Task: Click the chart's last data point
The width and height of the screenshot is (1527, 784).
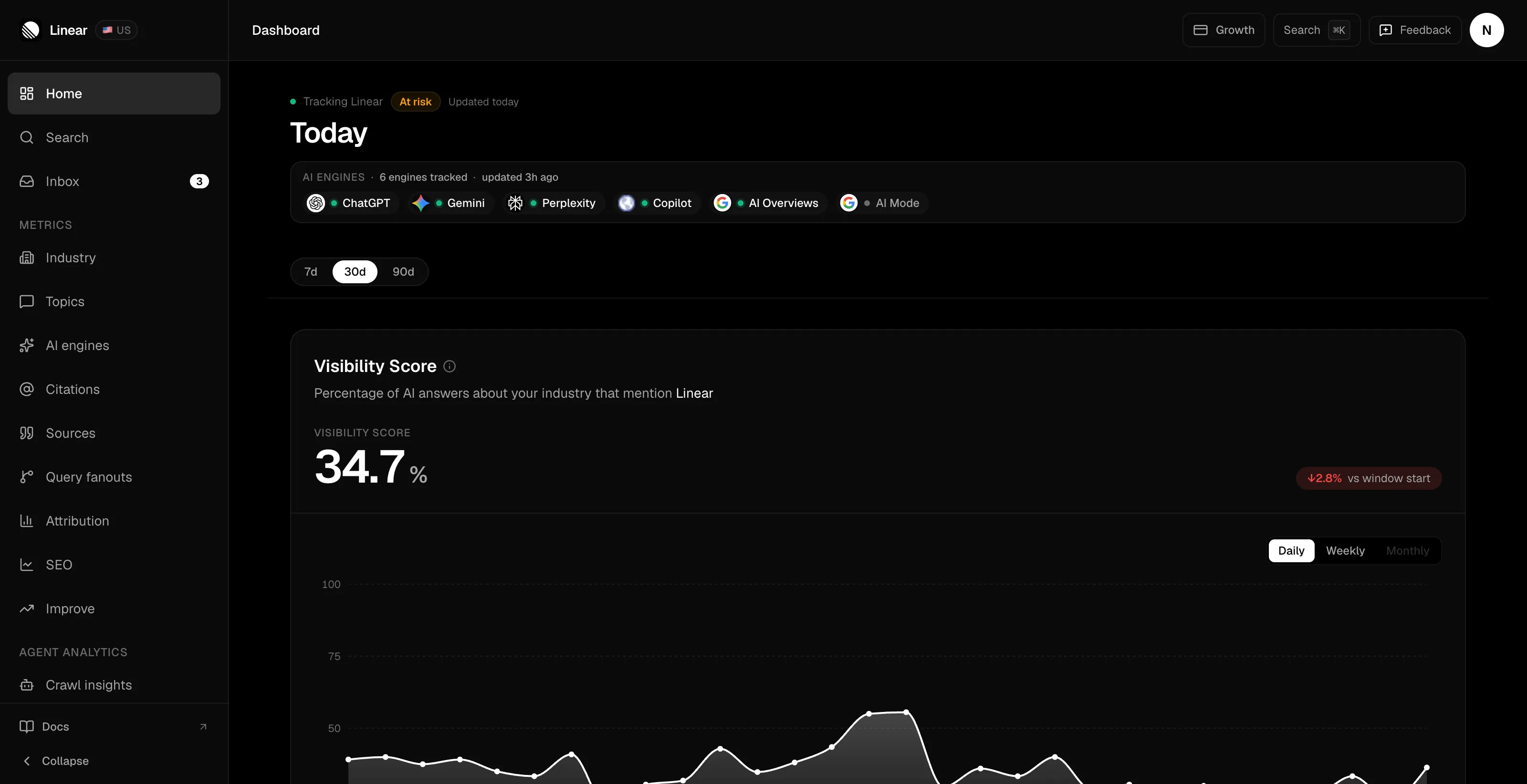Action: (x=1426, y=768)
